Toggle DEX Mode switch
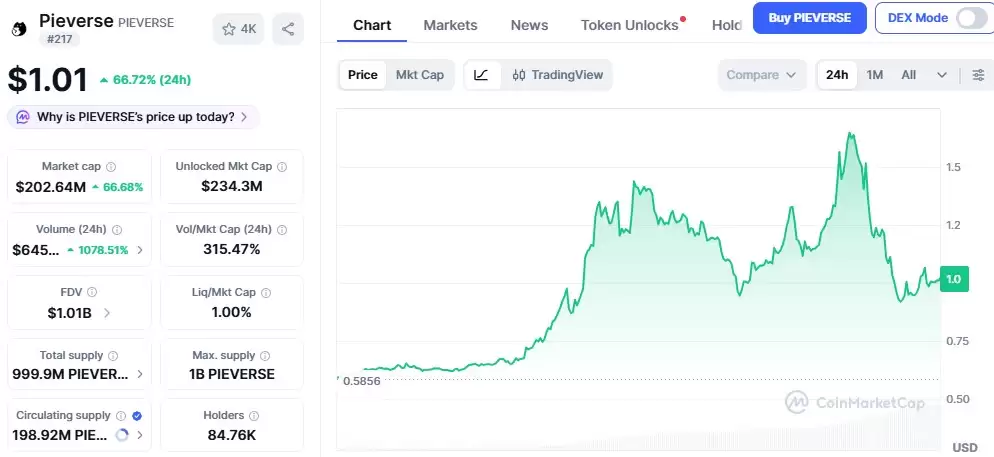 tap(970, 17)
